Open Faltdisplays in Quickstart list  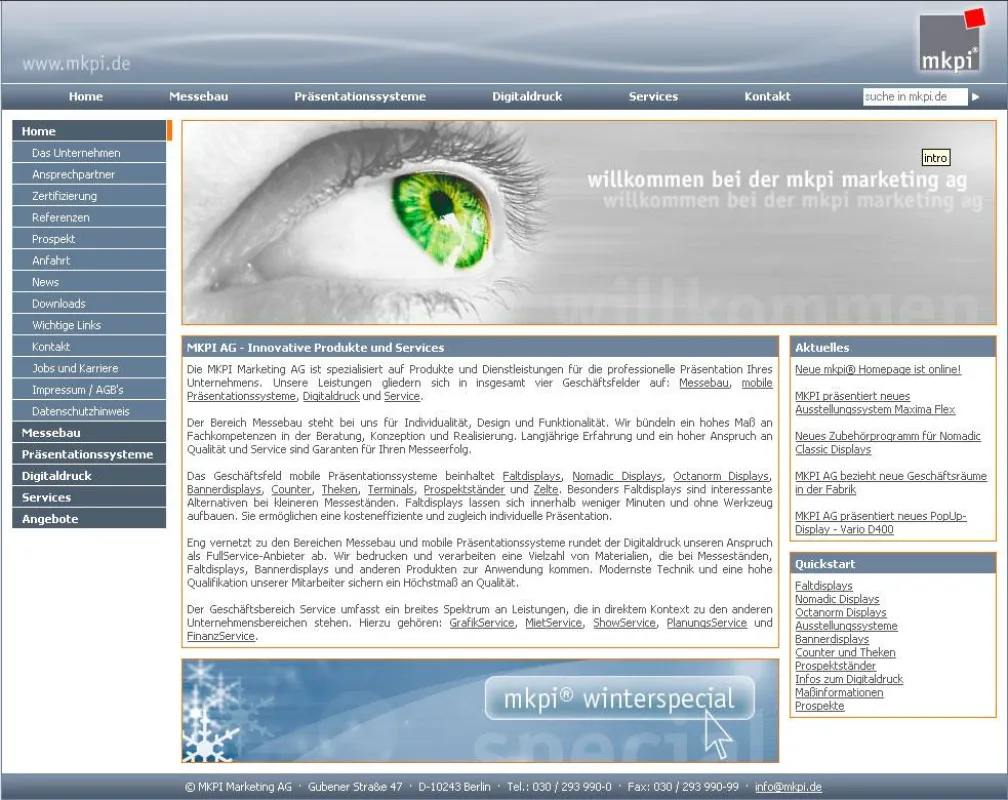(824, 586)
